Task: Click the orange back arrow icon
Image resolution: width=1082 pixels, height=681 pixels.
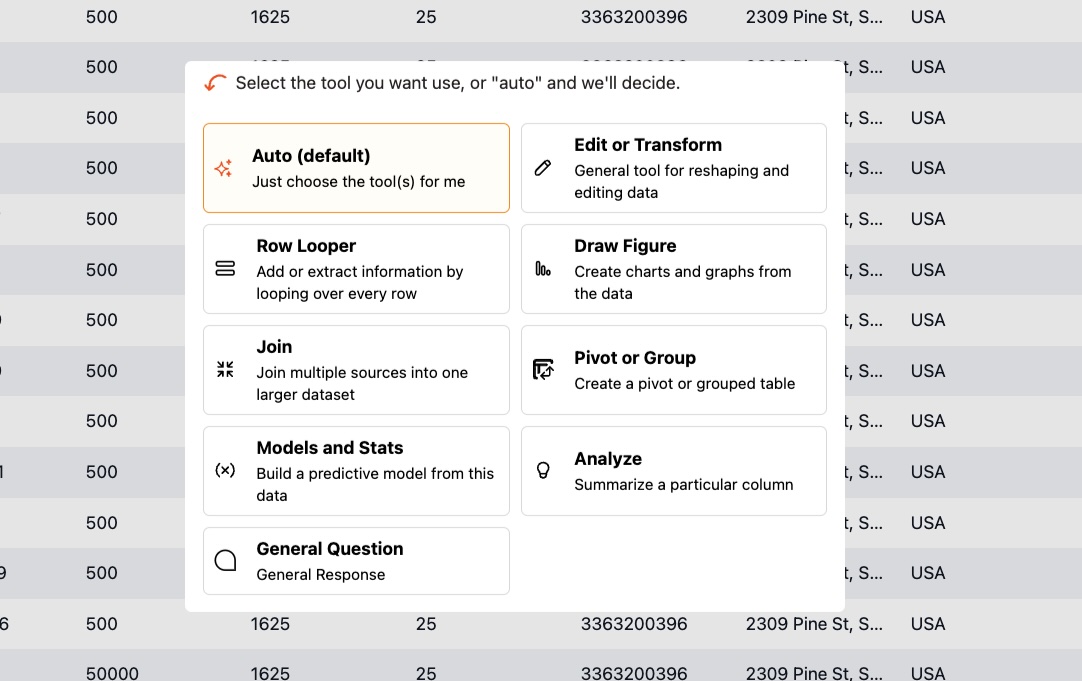Action: pos(215,83)
